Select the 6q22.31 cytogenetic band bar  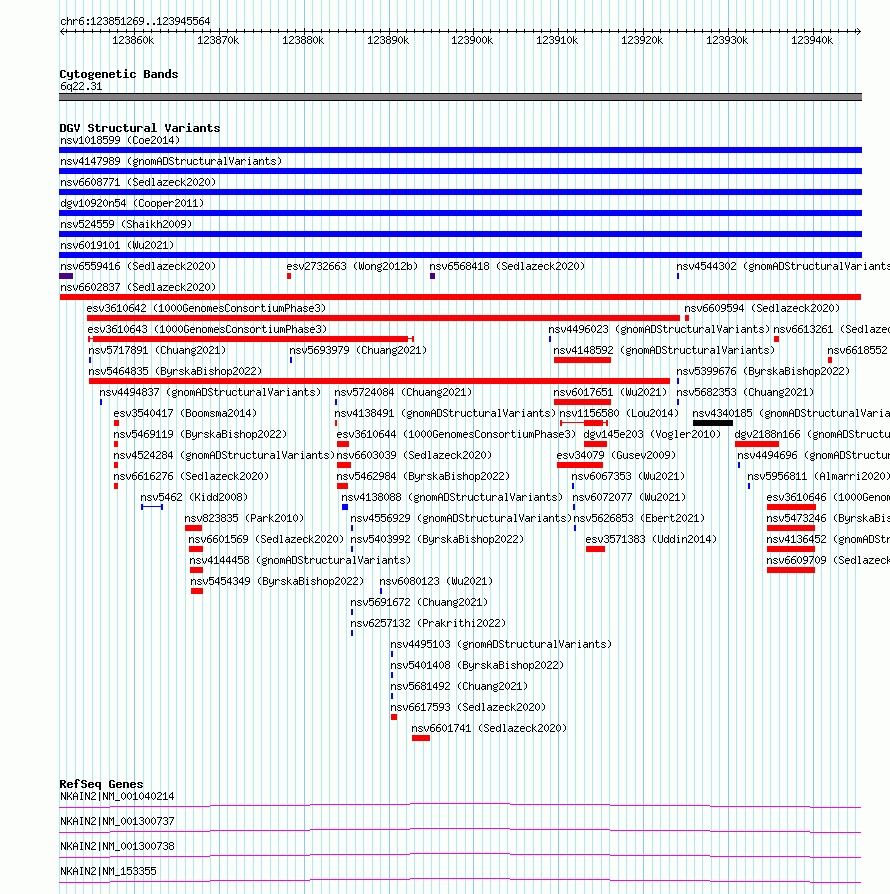coord(460,97)
